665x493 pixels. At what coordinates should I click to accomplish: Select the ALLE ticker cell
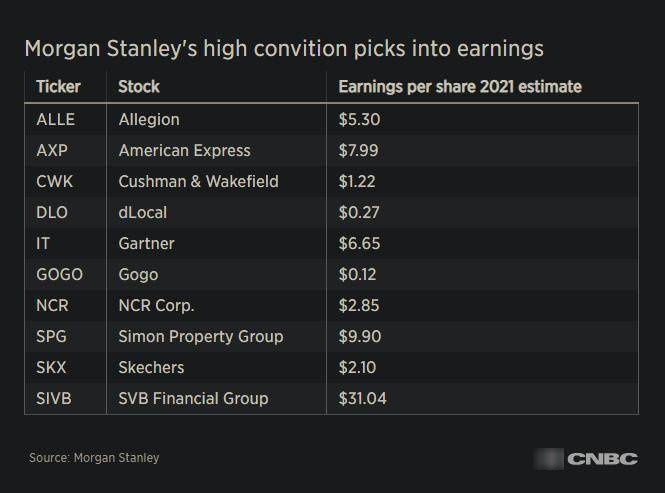coord(55,119)
